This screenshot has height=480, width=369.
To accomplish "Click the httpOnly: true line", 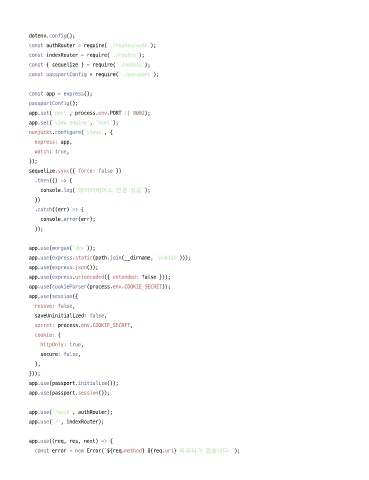I will tap(62, 344).
